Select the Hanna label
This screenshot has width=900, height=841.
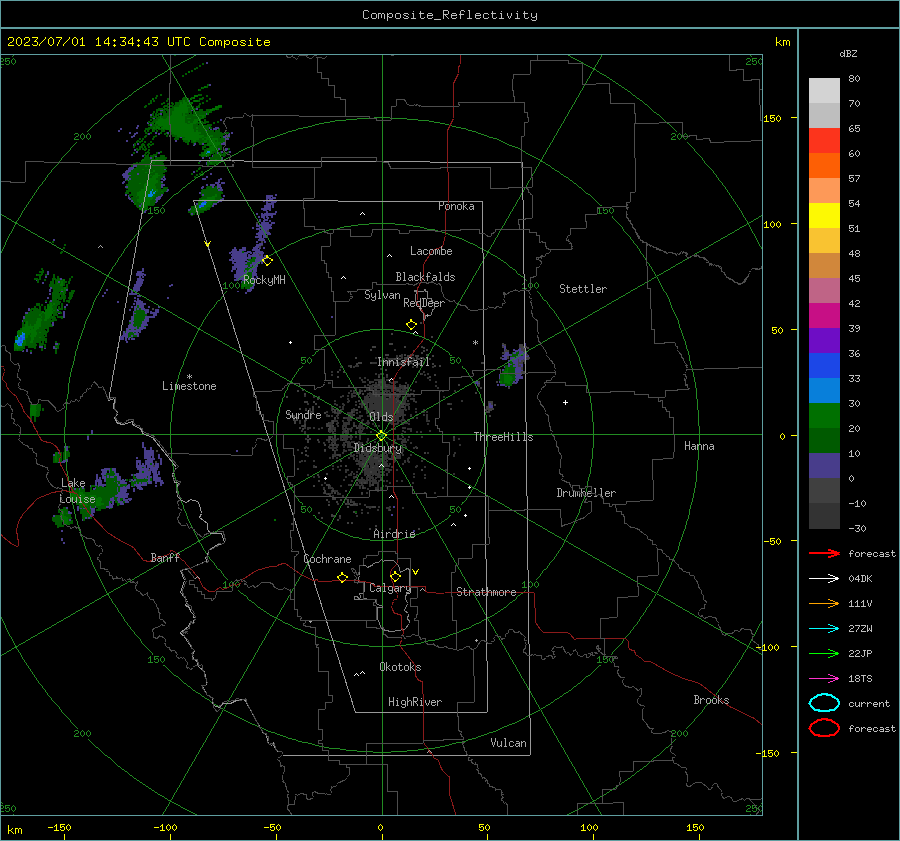(x=699, y=446)
